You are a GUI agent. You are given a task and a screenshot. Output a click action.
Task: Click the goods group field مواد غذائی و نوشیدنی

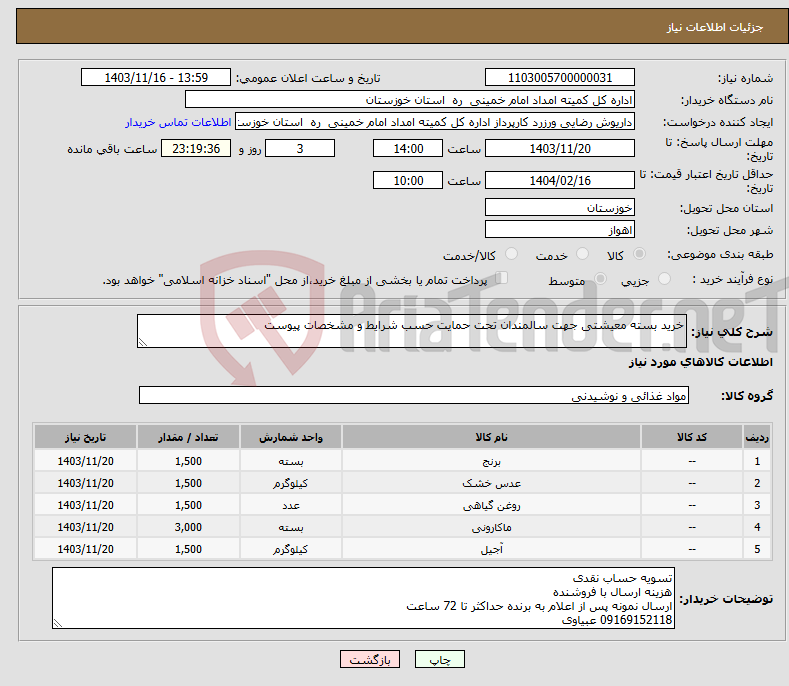[x=414, y=396]
